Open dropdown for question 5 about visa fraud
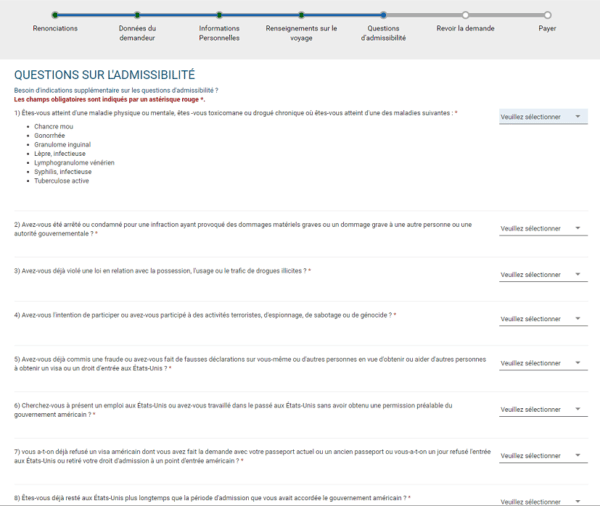The image size is (600, 506). point(543,364)
